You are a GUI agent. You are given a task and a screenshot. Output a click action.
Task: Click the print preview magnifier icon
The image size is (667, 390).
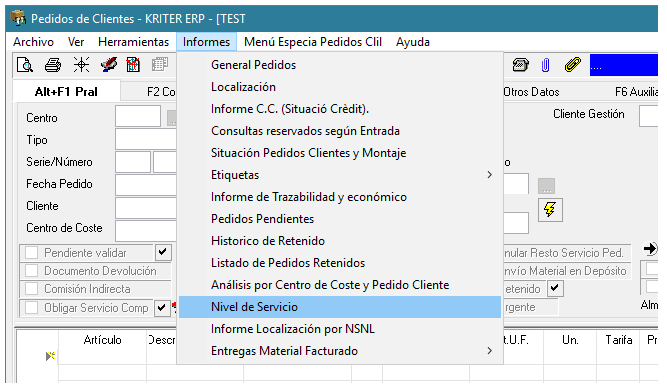click(x=25, y=65)
